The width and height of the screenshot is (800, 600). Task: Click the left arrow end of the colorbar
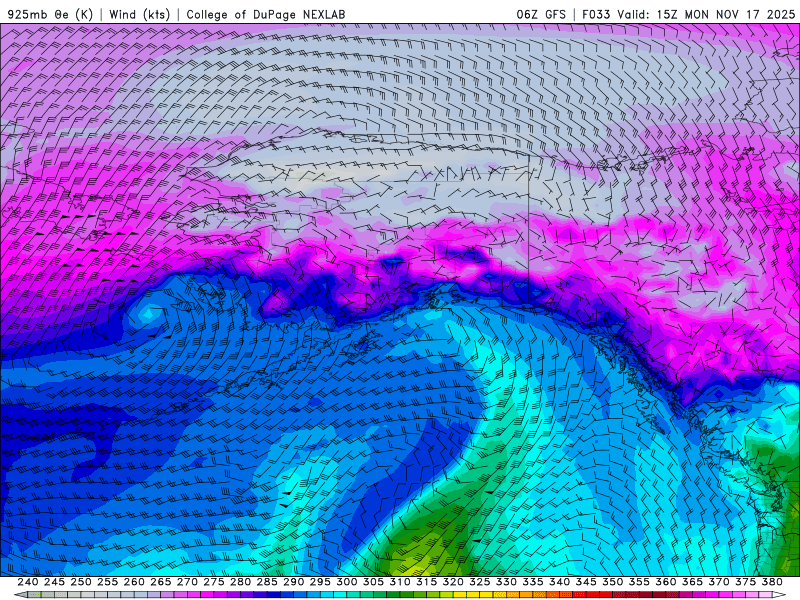click(x=21, y=595)
